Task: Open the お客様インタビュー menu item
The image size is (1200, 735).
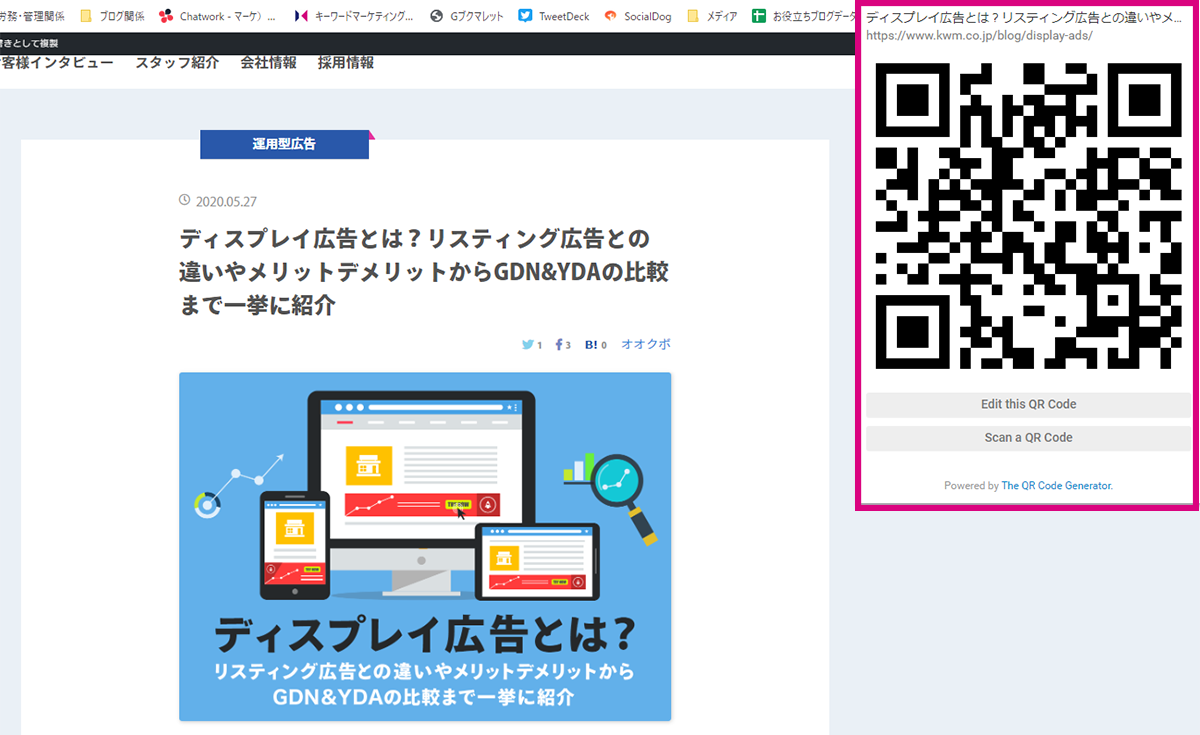Action: tap(57, 62)
